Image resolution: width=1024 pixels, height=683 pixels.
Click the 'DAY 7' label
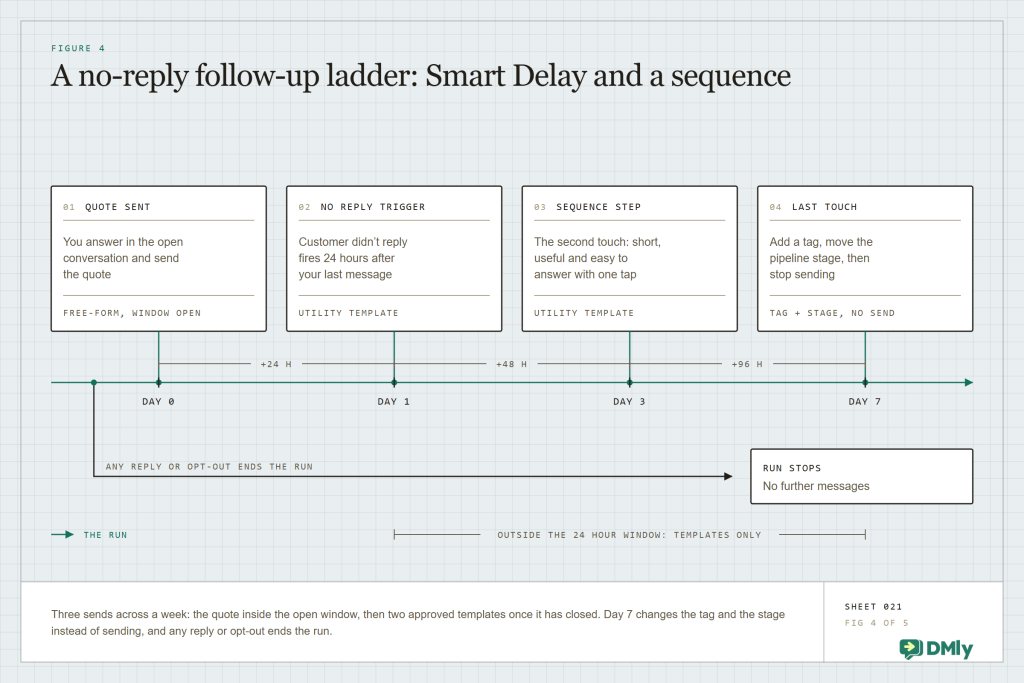865,402
